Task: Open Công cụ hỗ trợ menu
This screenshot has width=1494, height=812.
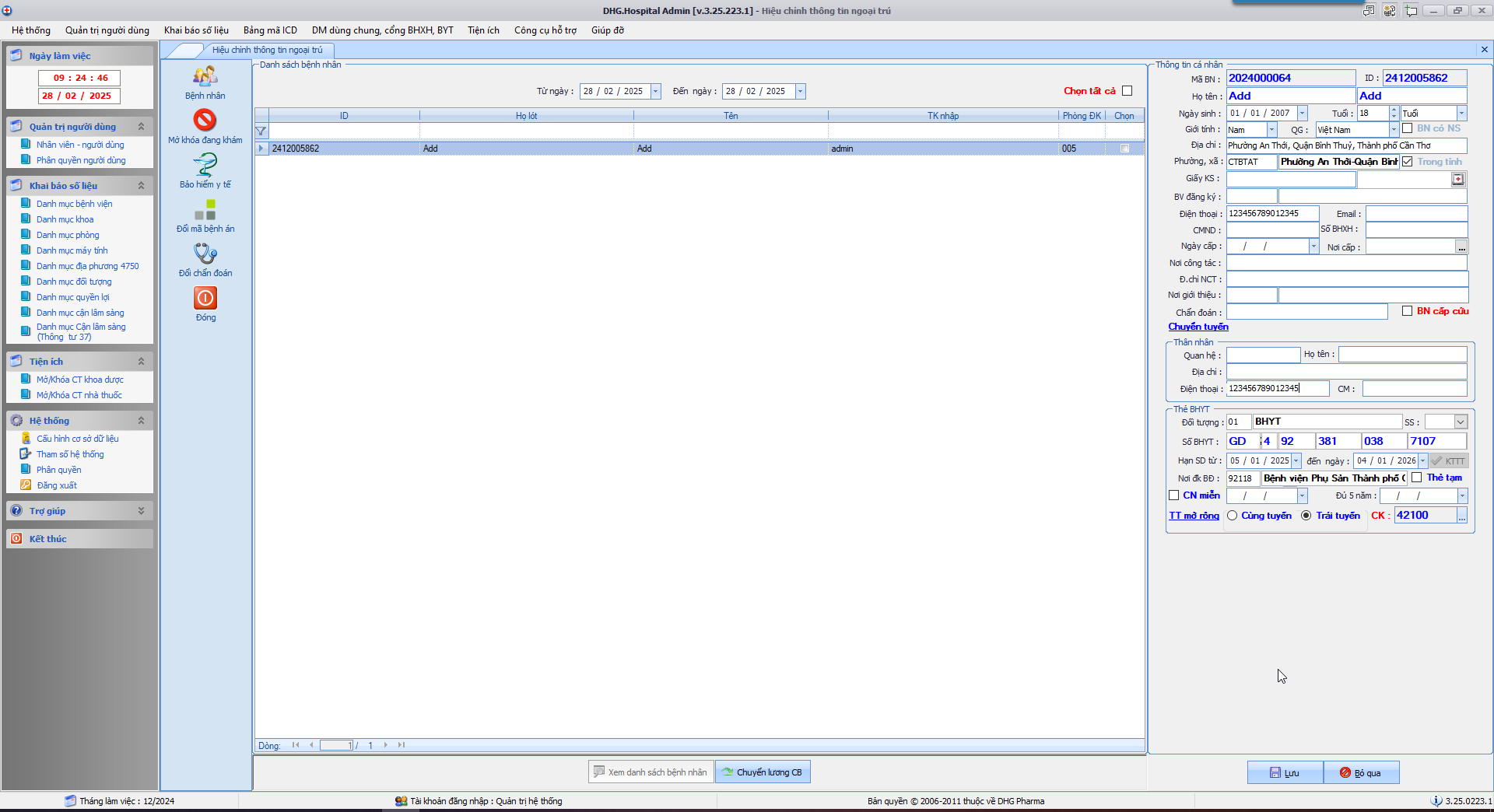Action: click(545, 30)
